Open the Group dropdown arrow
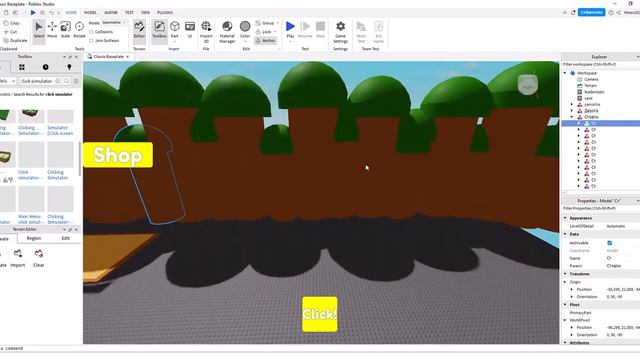 coord(278,23)
